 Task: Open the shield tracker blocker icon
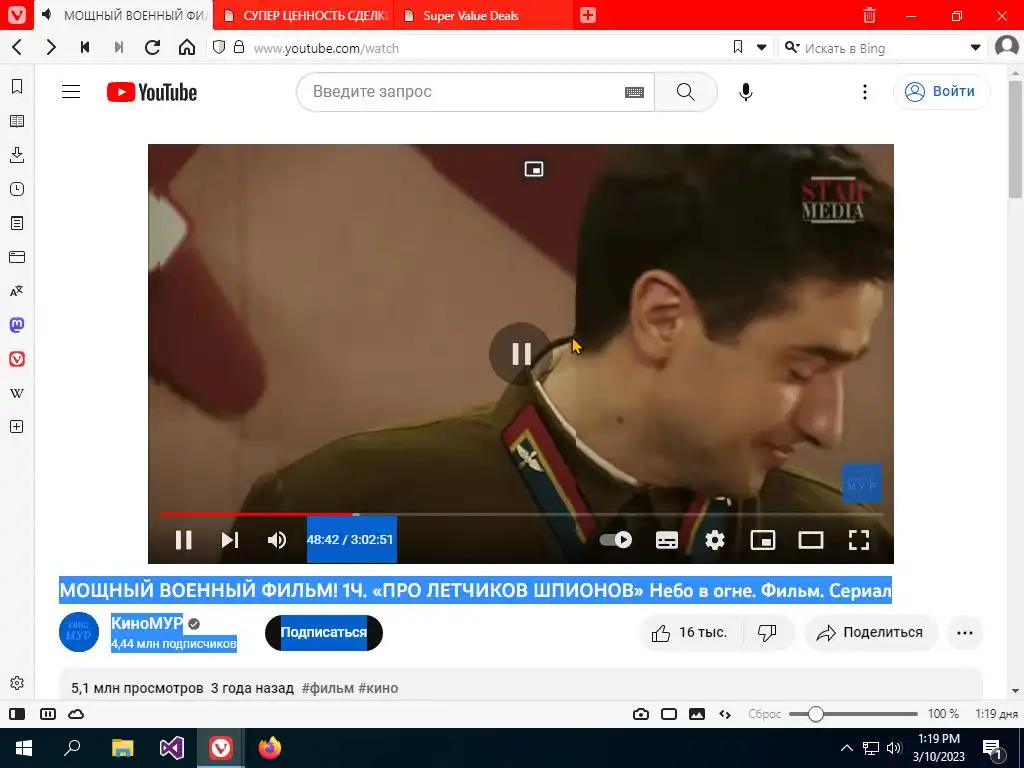pyautogui.click(x=219, y=47)
